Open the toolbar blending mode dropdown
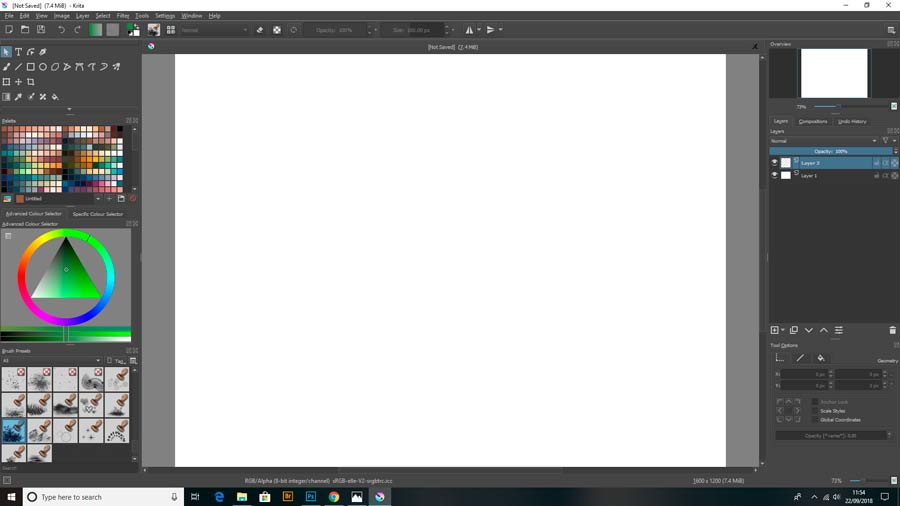Screen dimensions: 900x506 pyautogui.click(x=214, y=30)
